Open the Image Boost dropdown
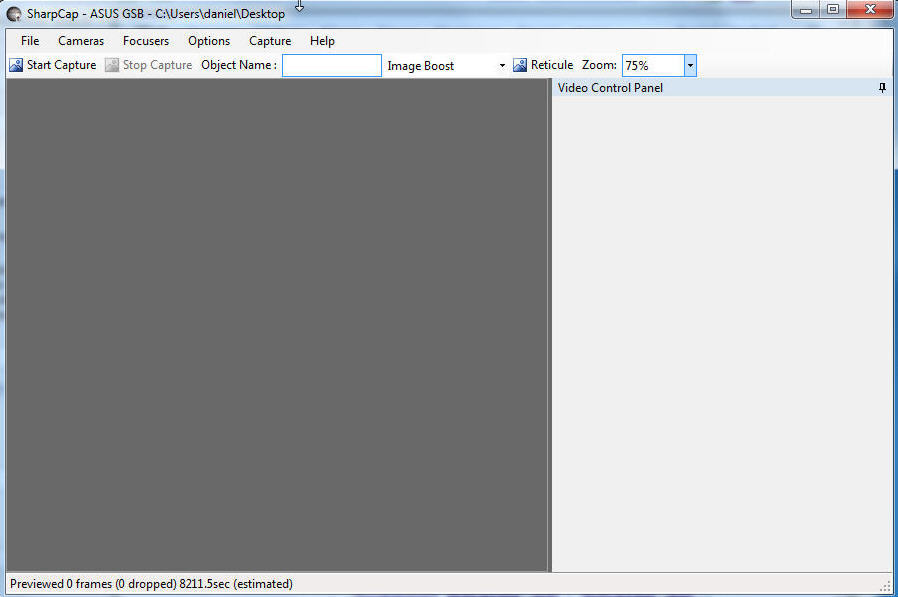898x597 pixels. pyautogui.click(x=502, y=65)
